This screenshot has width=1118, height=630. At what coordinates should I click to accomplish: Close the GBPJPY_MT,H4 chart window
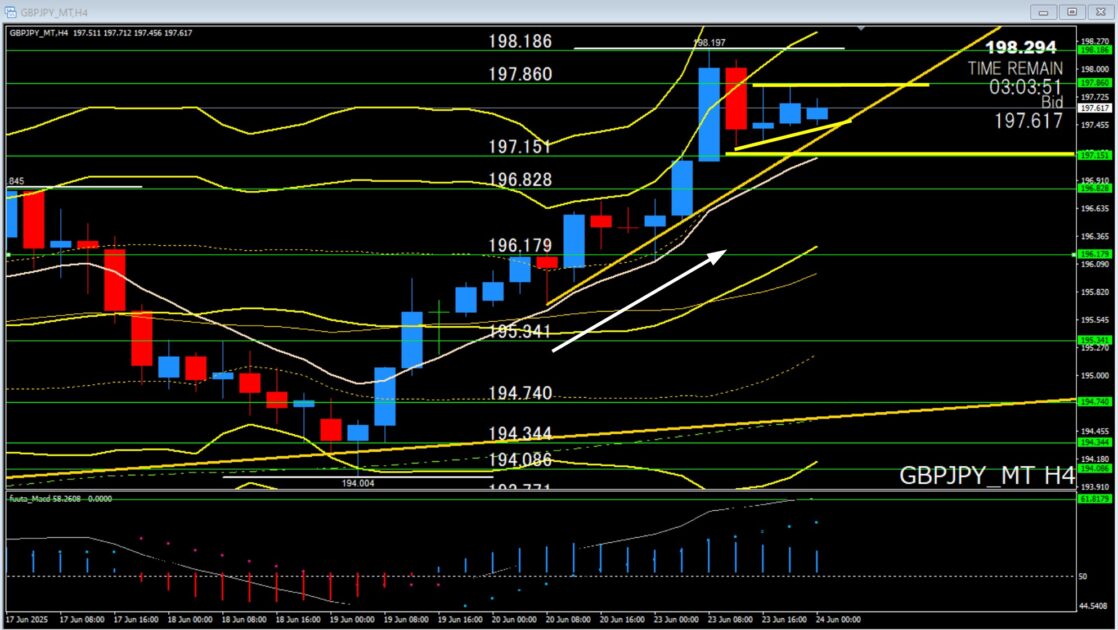1099,11
